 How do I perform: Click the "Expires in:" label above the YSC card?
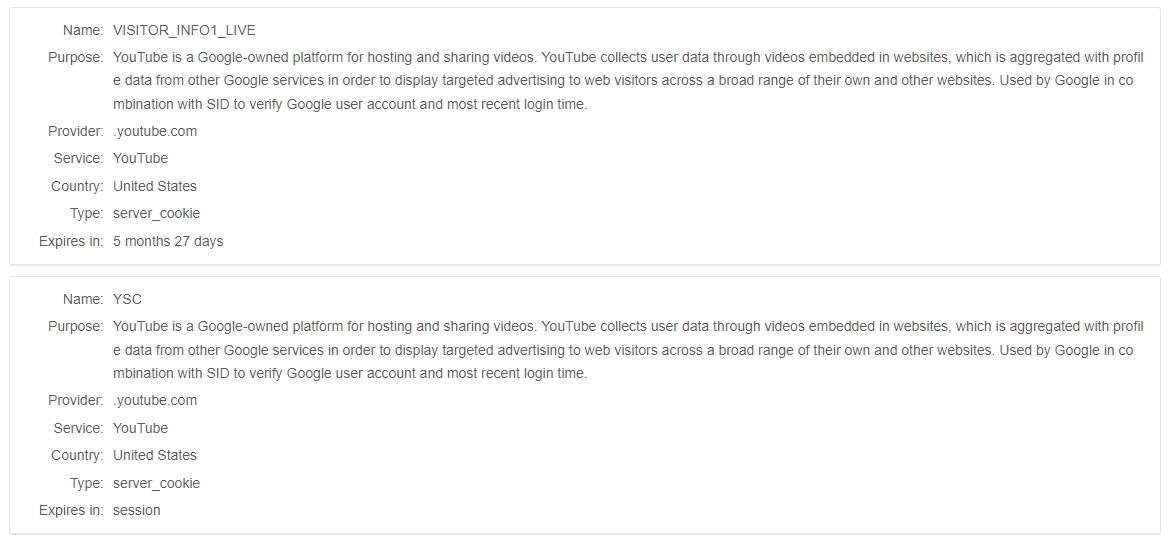coord(71,241)
